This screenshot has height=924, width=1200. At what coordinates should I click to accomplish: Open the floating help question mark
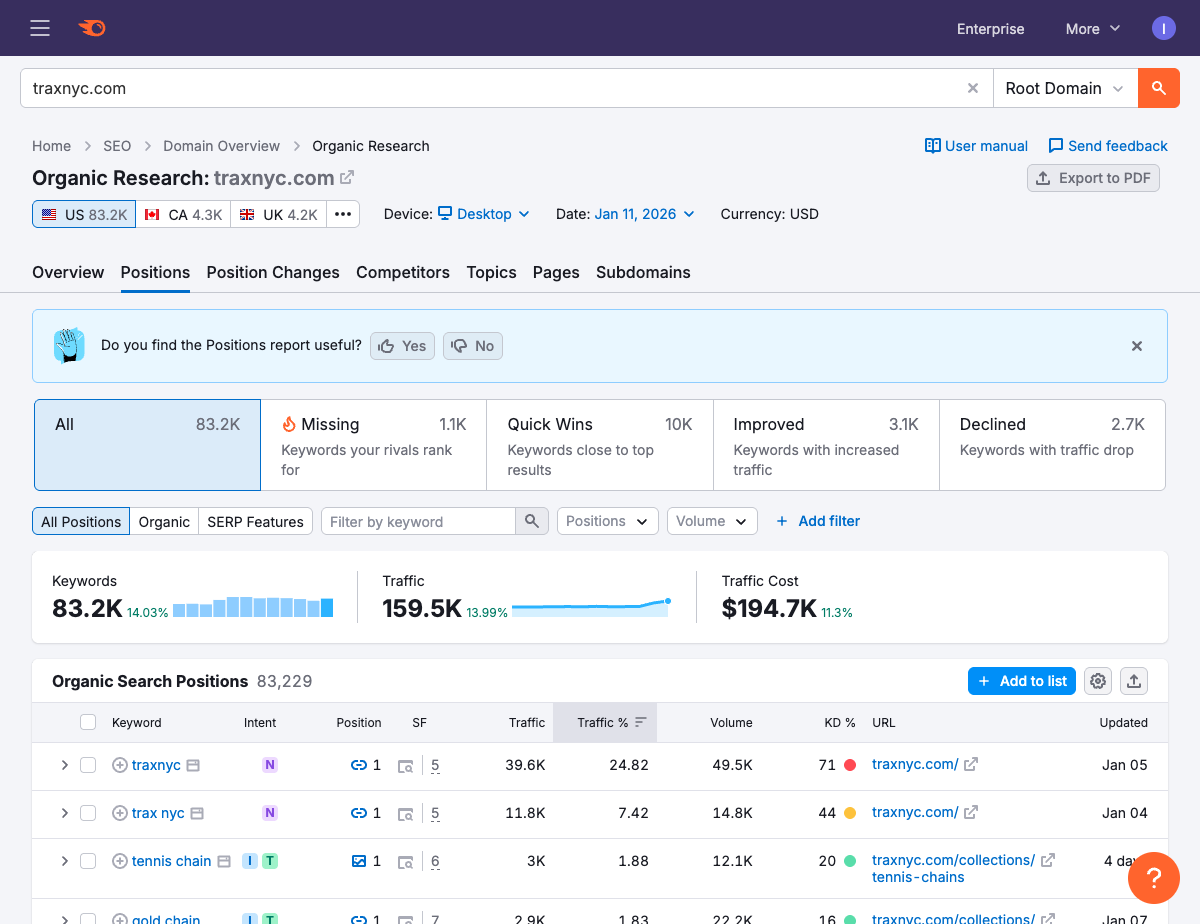[x=1154, y=878]
